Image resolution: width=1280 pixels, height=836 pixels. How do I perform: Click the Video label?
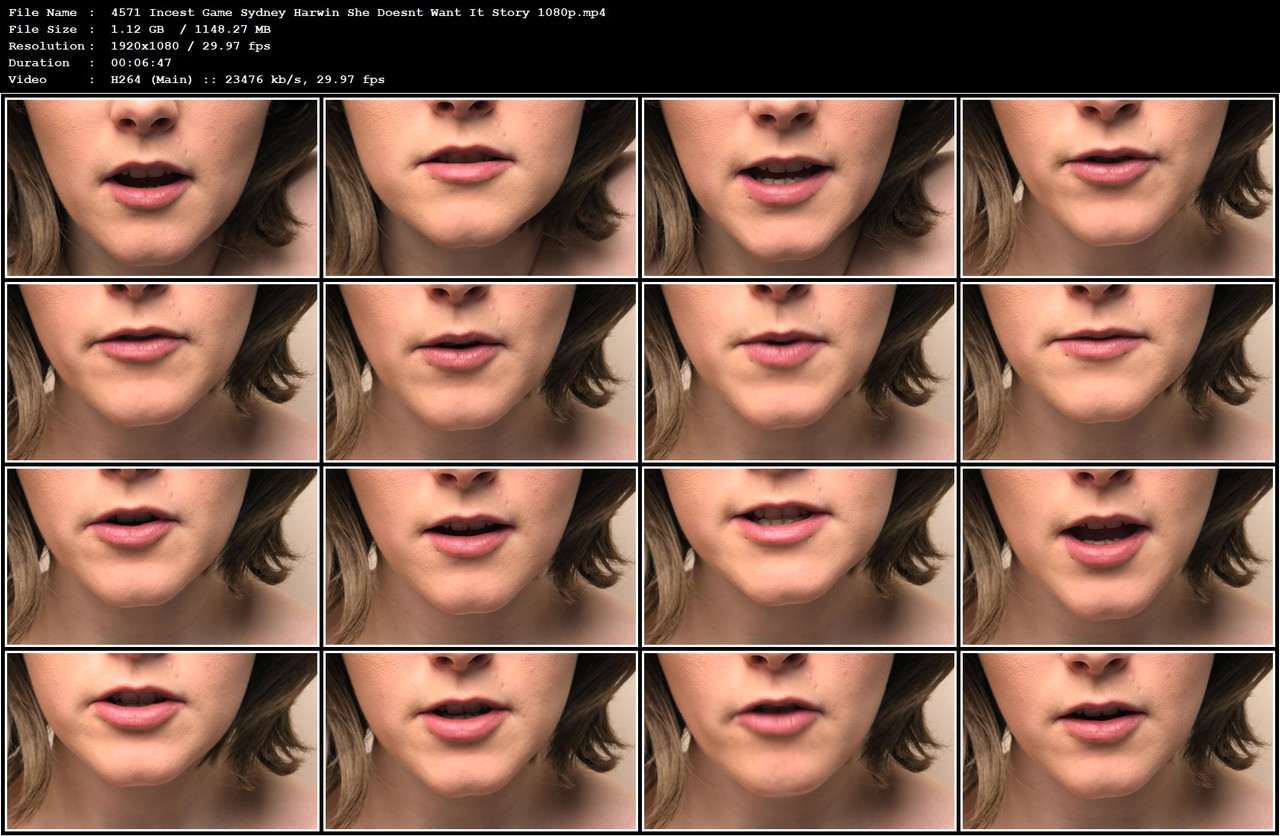27,80
